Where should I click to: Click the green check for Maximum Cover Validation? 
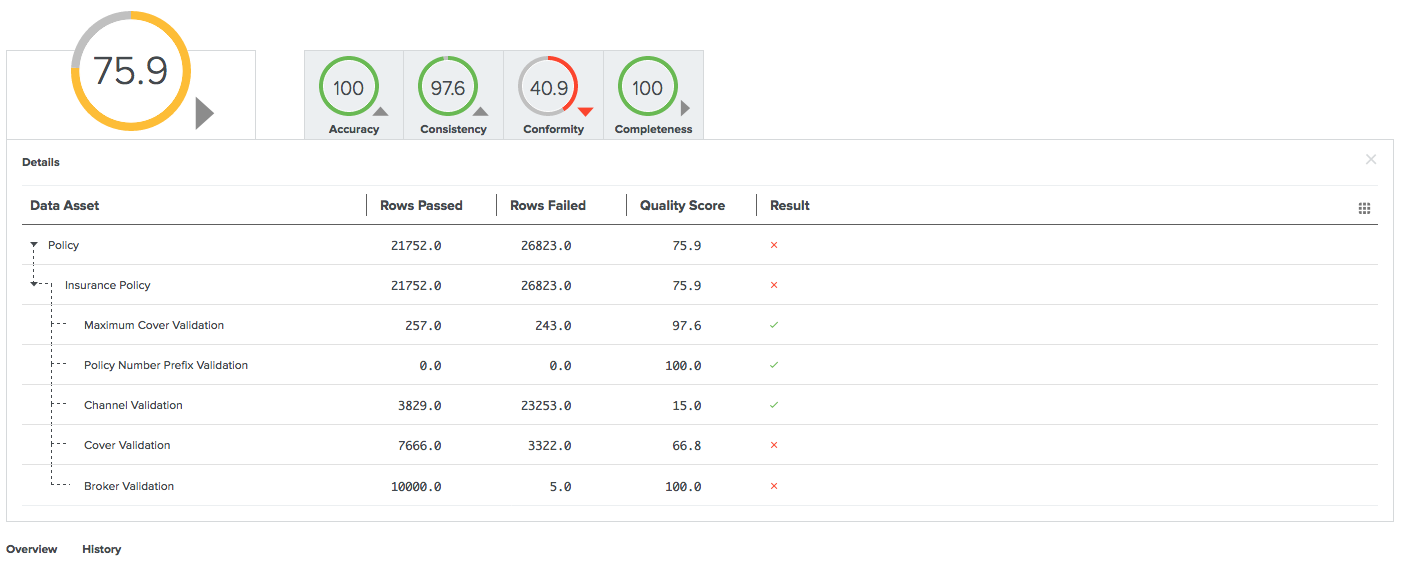pyautogui.click(x=774, y=325)
